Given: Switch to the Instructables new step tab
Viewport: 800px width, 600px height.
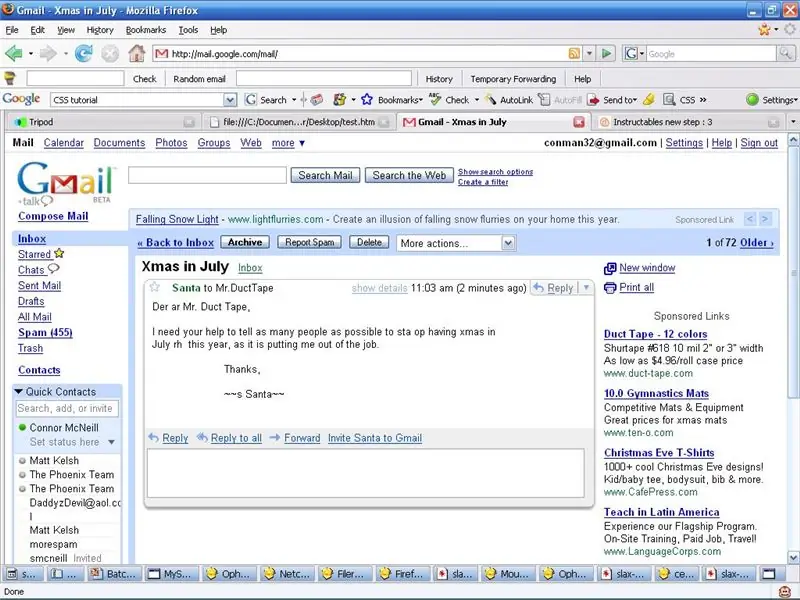Looking at the screenshot, I should [x=687, y=122].
